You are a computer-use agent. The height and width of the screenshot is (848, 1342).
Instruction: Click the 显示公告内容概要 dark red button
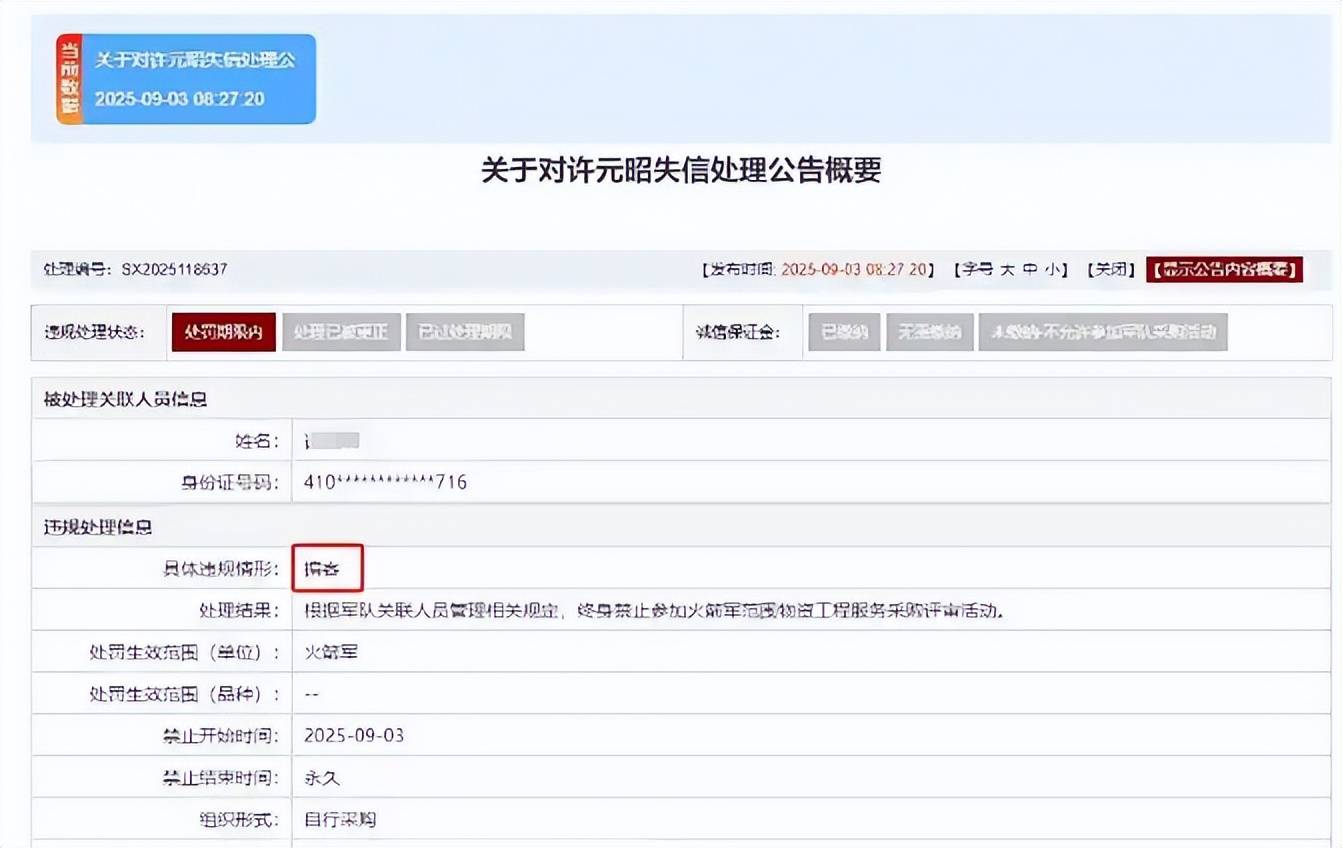(x=1224, y=269)
